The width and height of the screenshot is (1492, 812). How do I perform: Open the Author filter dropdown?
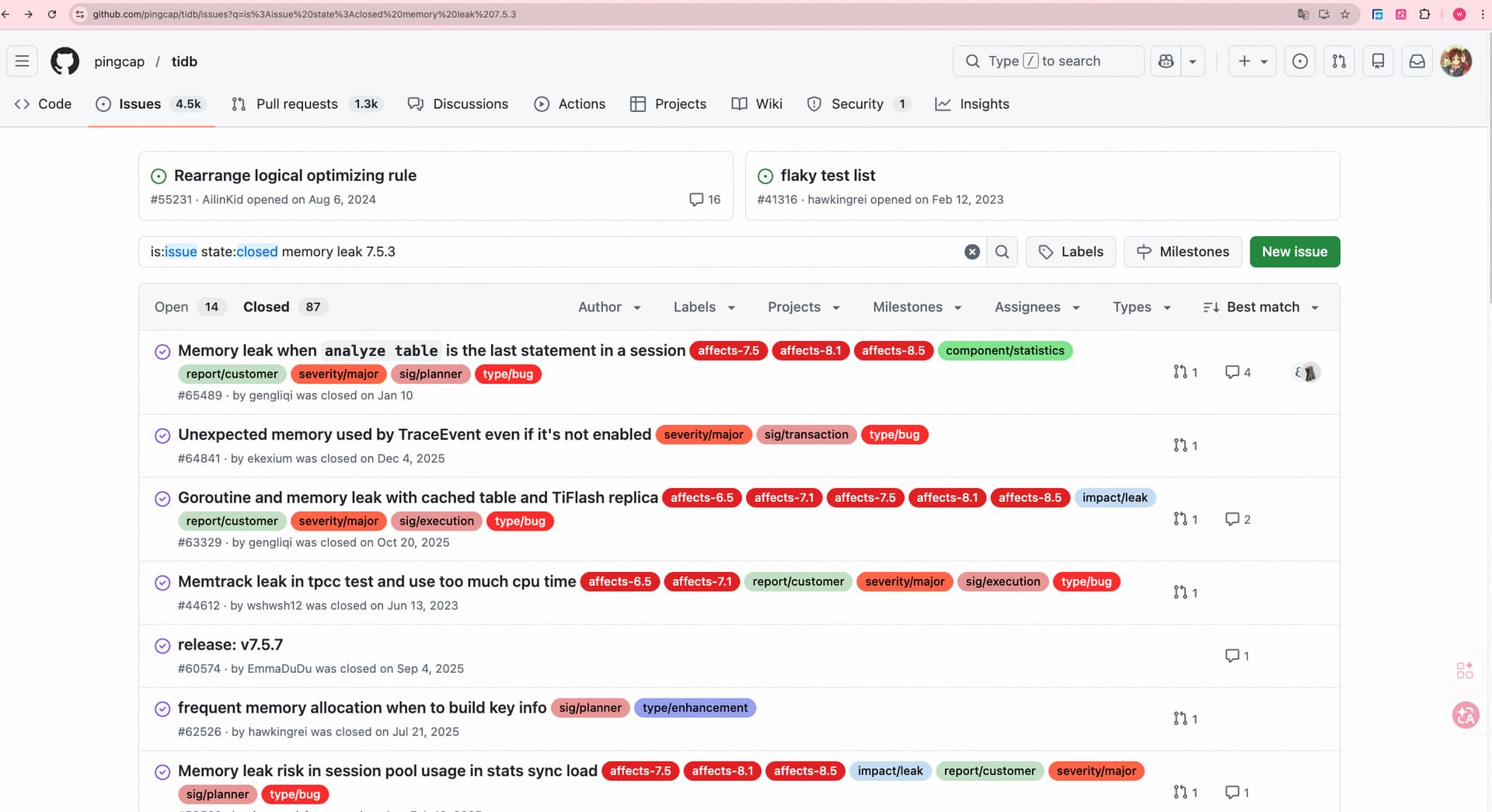click(x=609, y=307)
